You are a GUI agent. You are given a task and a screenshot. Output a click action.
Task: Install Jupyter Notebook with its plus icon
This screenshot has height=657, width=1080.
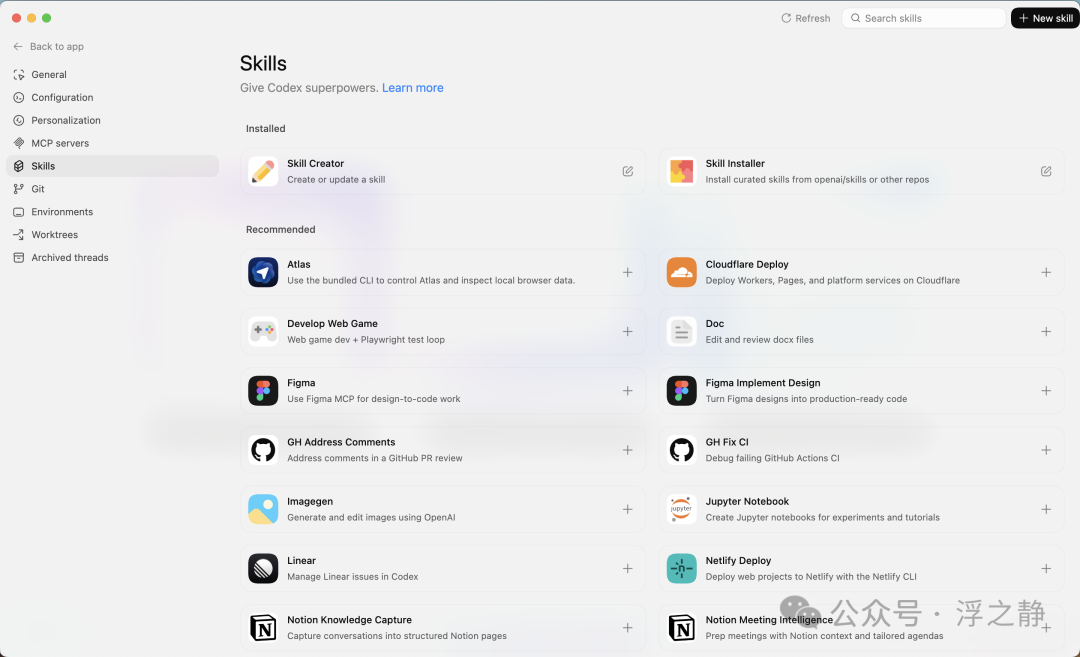pyautogui.click(x=1046, y=510)
